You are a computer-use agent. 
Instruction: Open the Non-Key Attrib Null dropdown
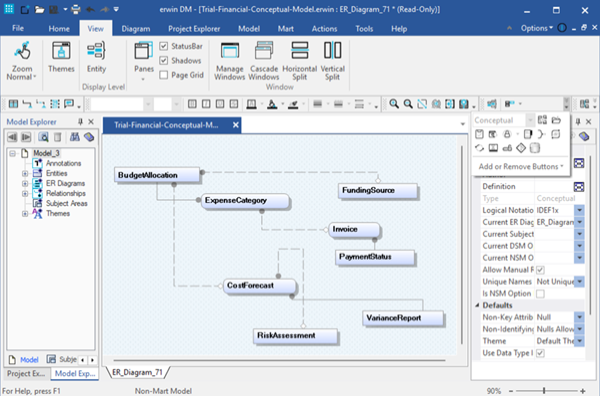coord(579,317)
